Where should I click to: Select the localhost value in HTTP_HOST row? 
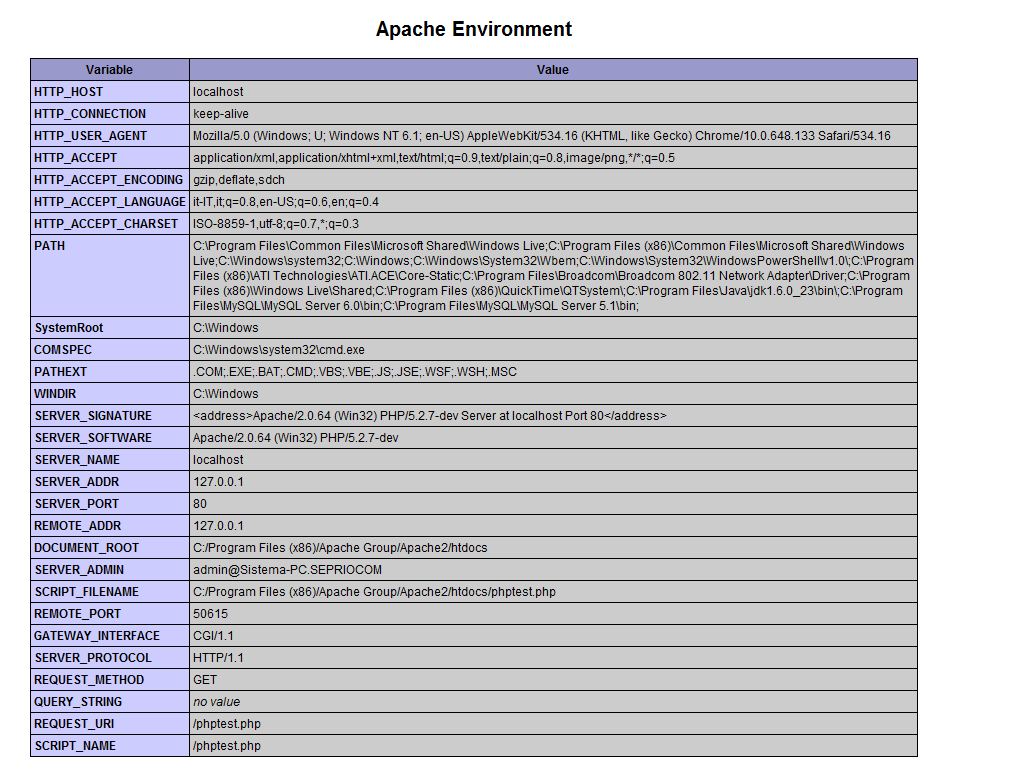(x=218, y=92)
